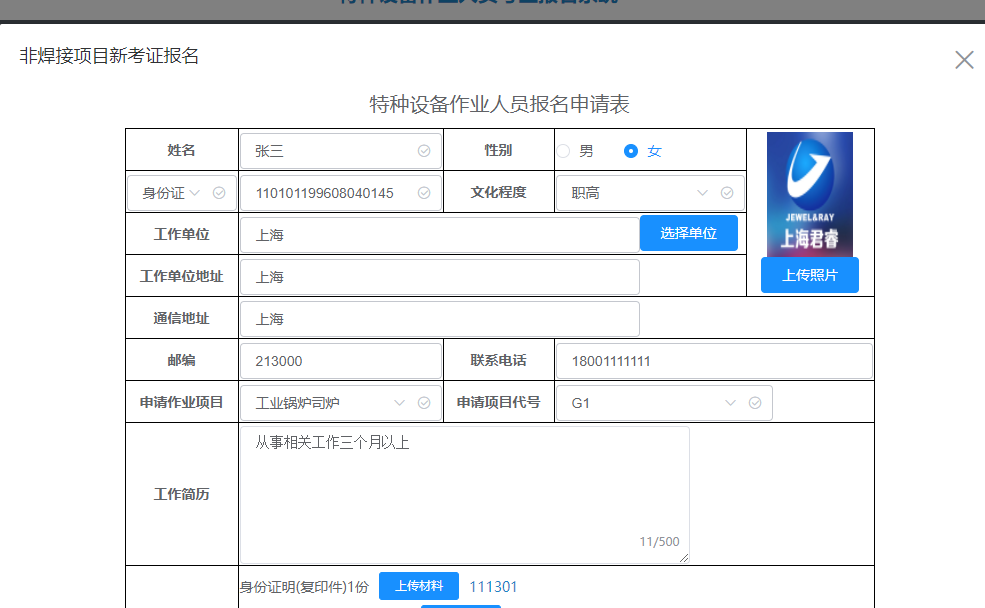Focus the 工作单位 input field
Viewport: 985px width, 608px height.
[x=440, y=235]
